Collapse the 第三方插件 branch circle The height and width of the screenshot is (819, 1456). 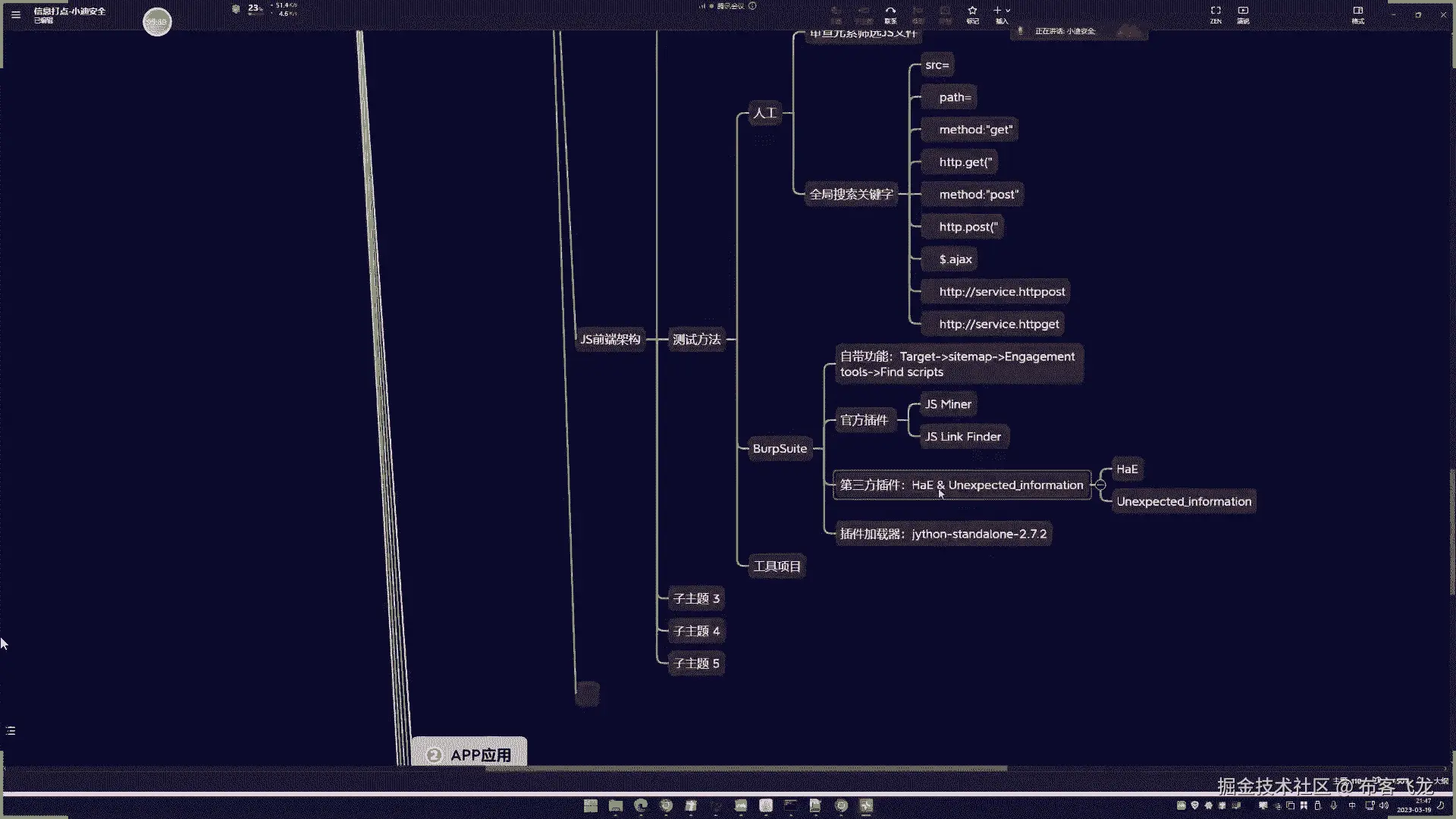[x=1100, y=485]
